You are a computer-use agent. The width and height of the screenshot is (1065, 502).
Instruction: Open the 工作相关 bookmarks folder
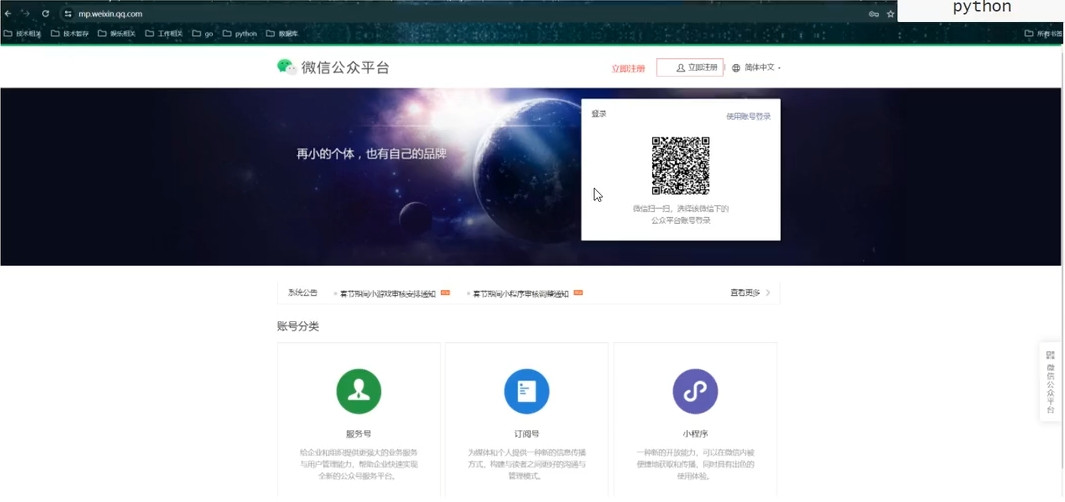[164, 33]
